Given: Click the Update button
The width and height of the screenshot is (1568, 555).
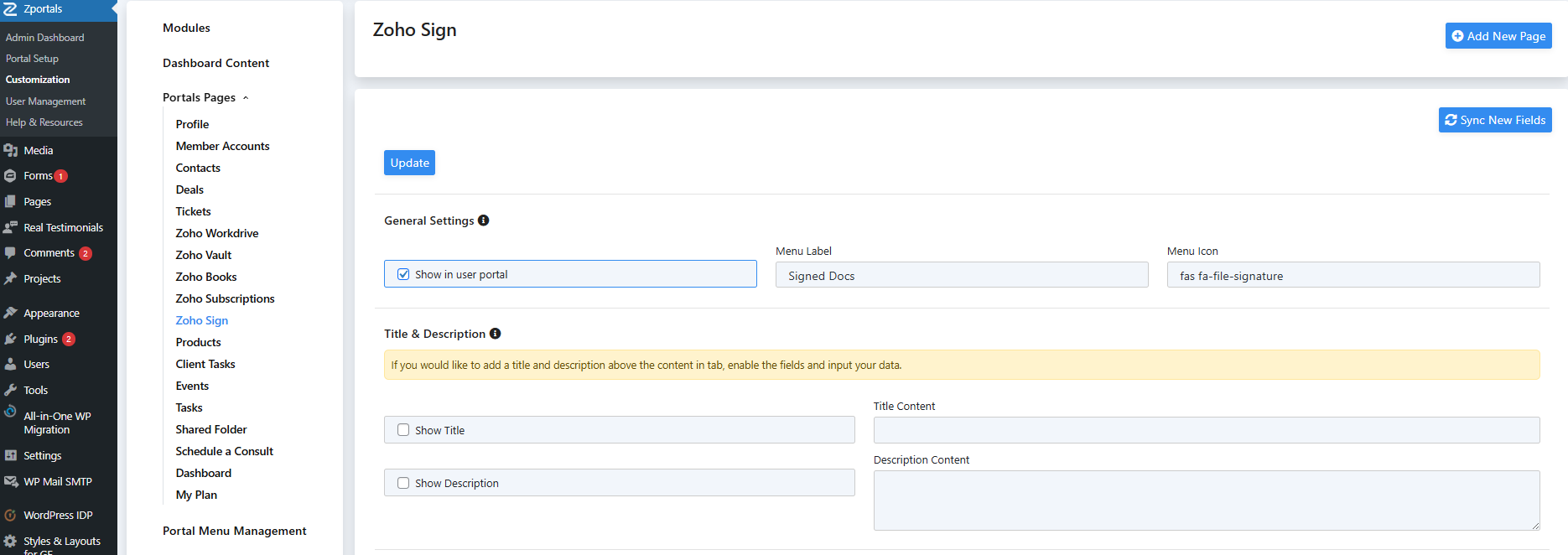Looking at the screenshot, I should (x=409, y=163).
